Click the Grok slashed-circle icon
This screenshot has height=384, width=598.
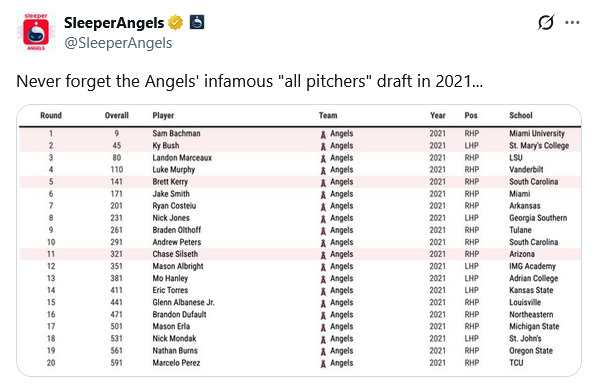pos(545,22)
